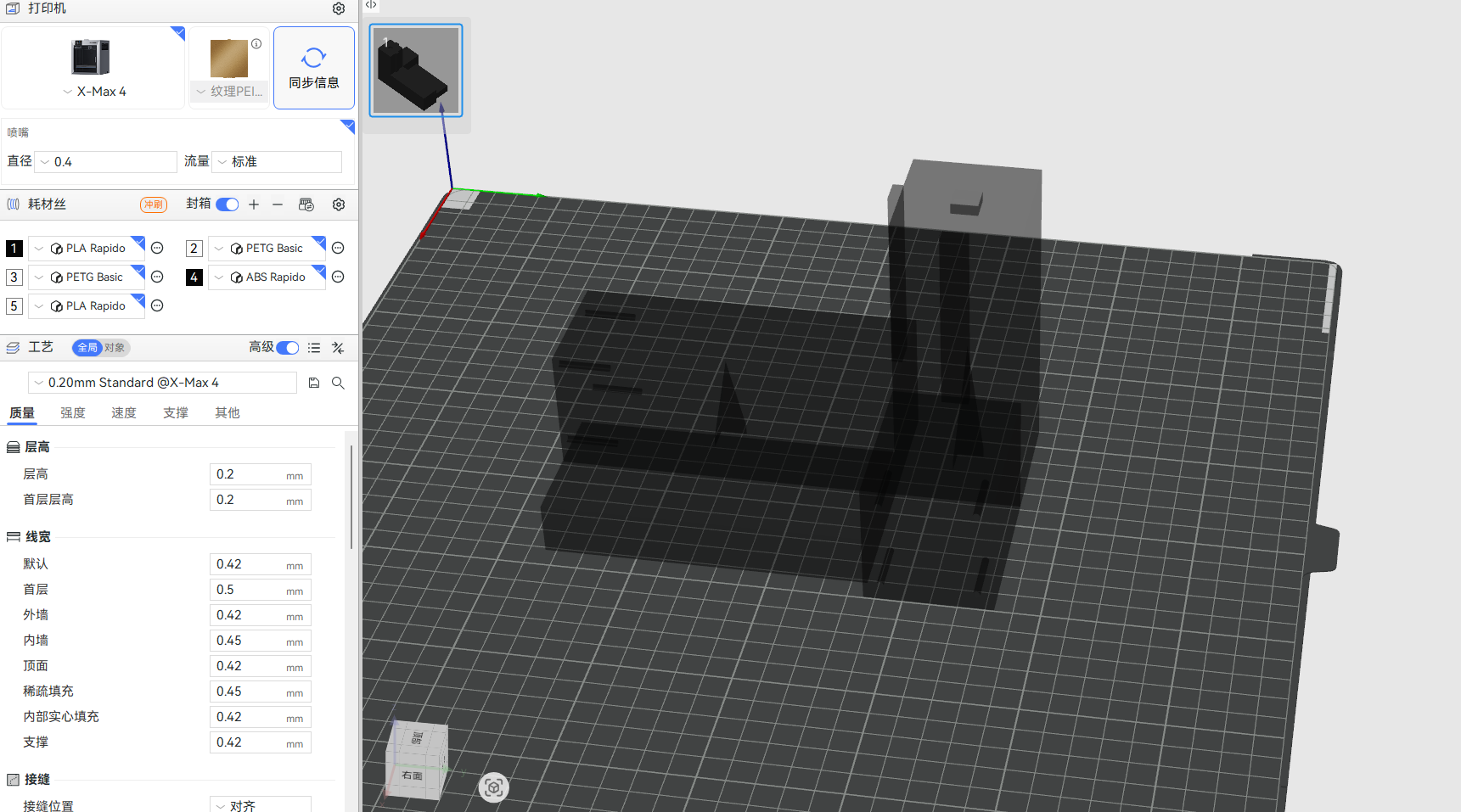The height and width of the screenshot is (812, 1461).
Task: Click the 内墙 line width field
Action: click(x=261, y=641)
